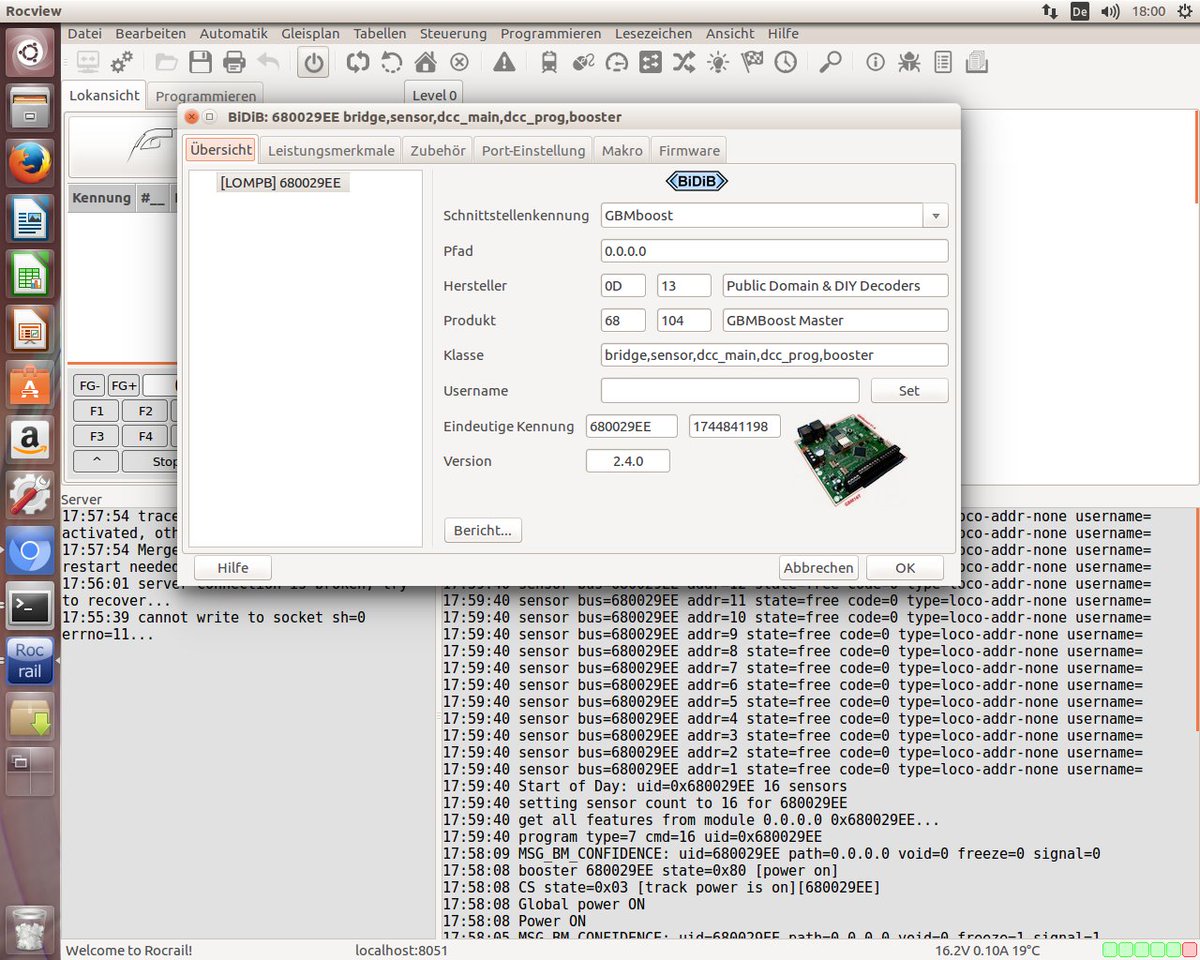1200x960 pixels.
Task: Open the Firmware tab
Action: [689, 151]
